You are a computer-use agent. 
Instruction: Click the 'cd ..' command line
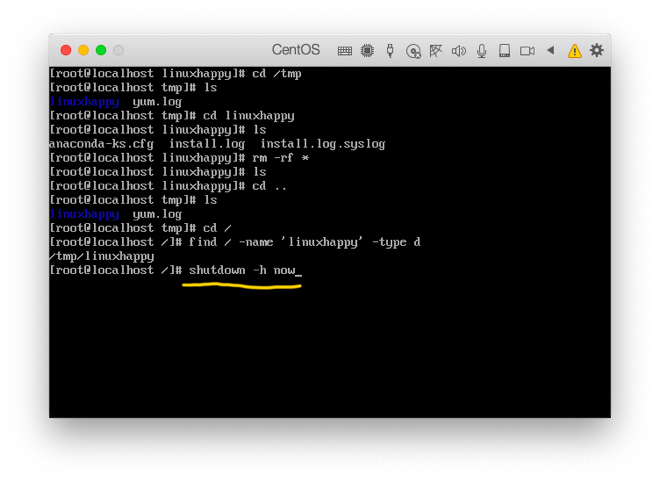tap(168, 186)
